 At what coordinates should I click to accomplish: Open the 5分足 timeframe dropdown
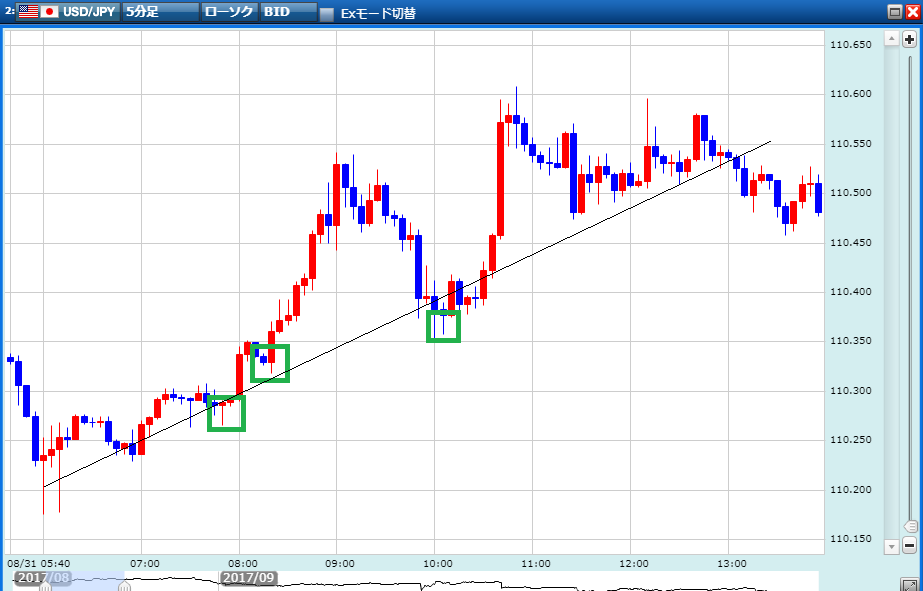coord(160,11)
